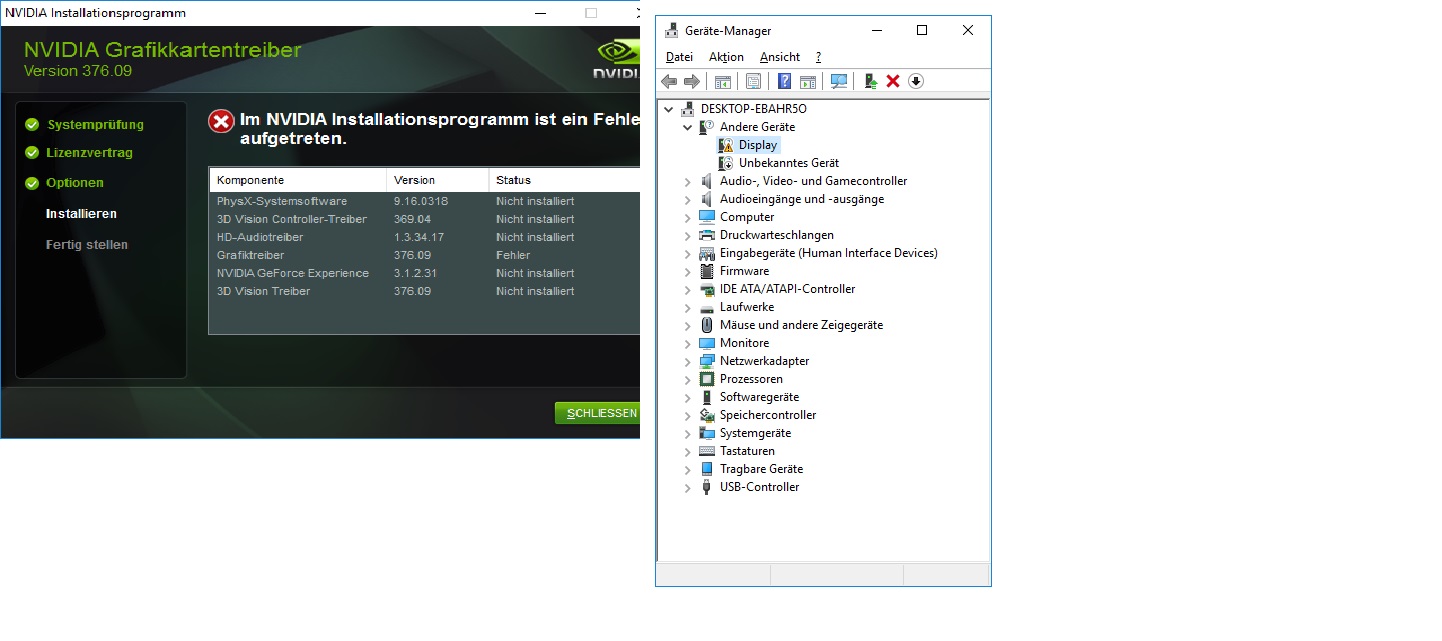The image size is (1442, 641).
Task: Click the Display device warning icon
Action: pyautogui.click(x=726, y=145)
